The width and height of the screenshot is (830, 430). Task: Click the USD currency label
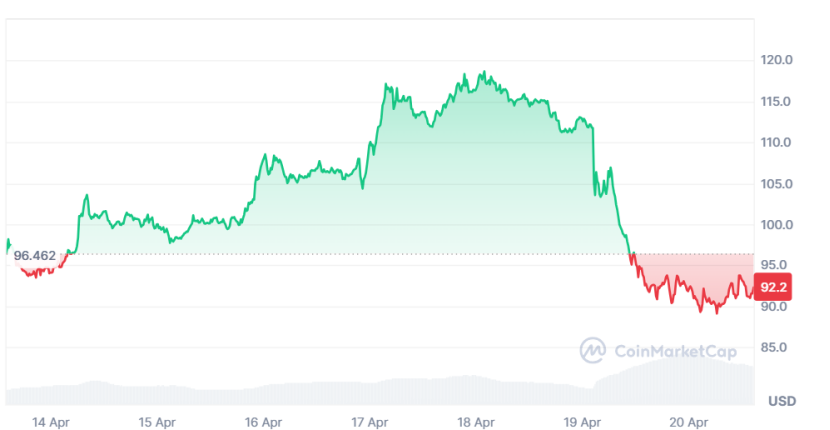click(782, 401)
